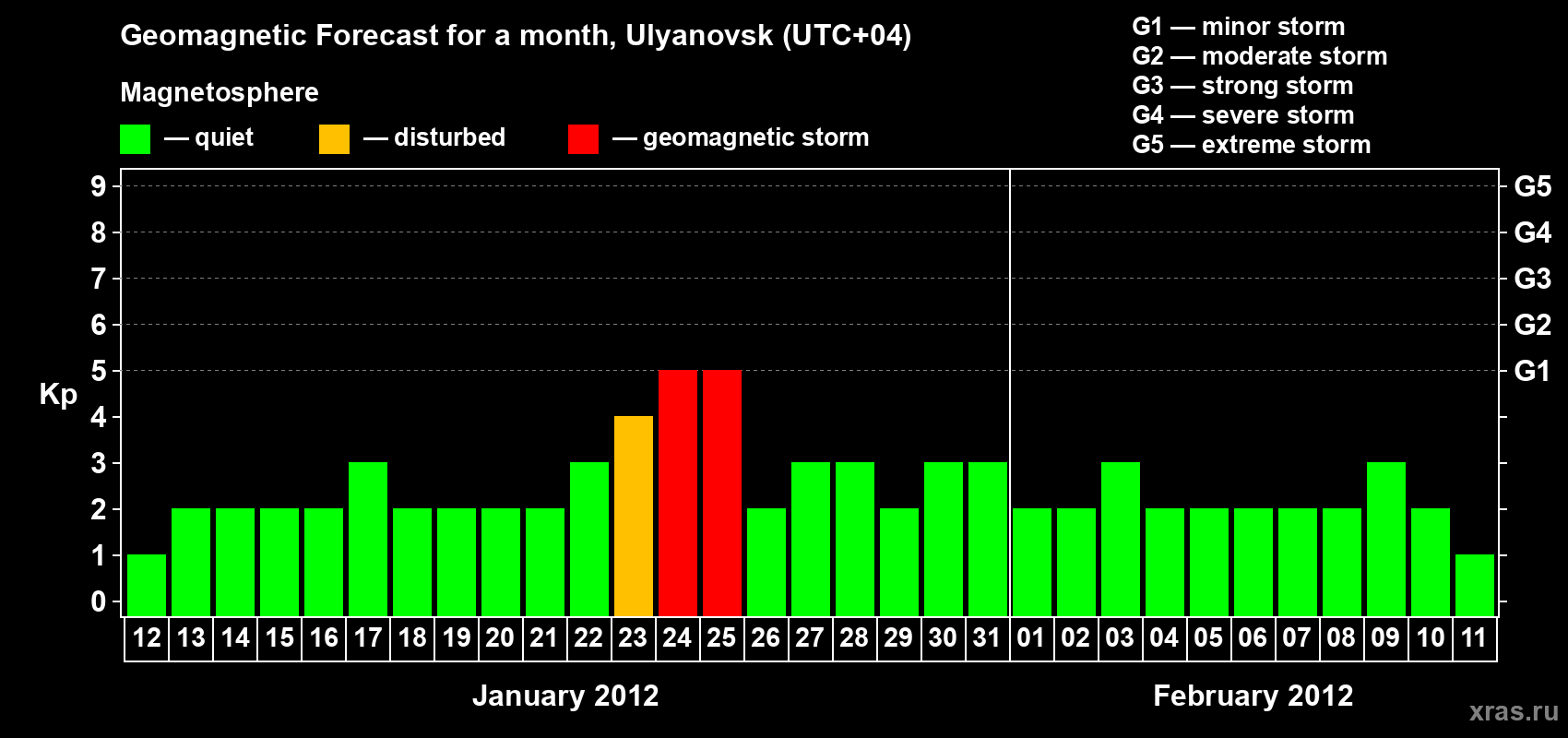Viewport: 1568px width, 738px height.
Task: Click the Kp axis label
Action: pos(58,394)
